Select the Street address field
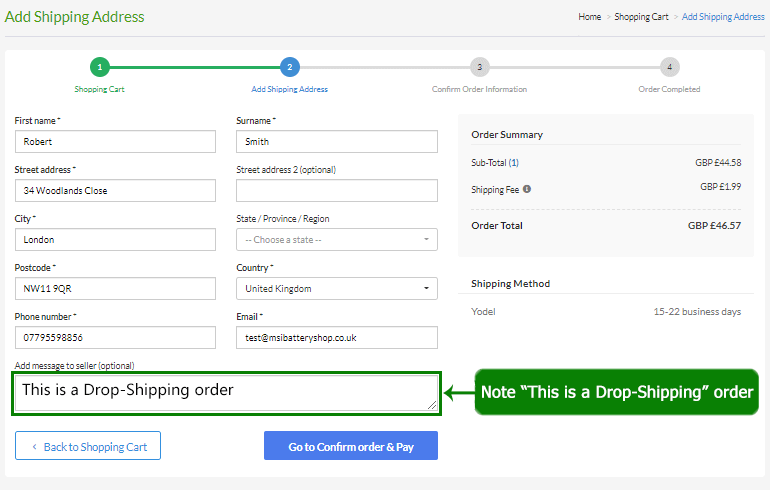Image resolution: width=770 pixels, height=490 pixels. 115,191
